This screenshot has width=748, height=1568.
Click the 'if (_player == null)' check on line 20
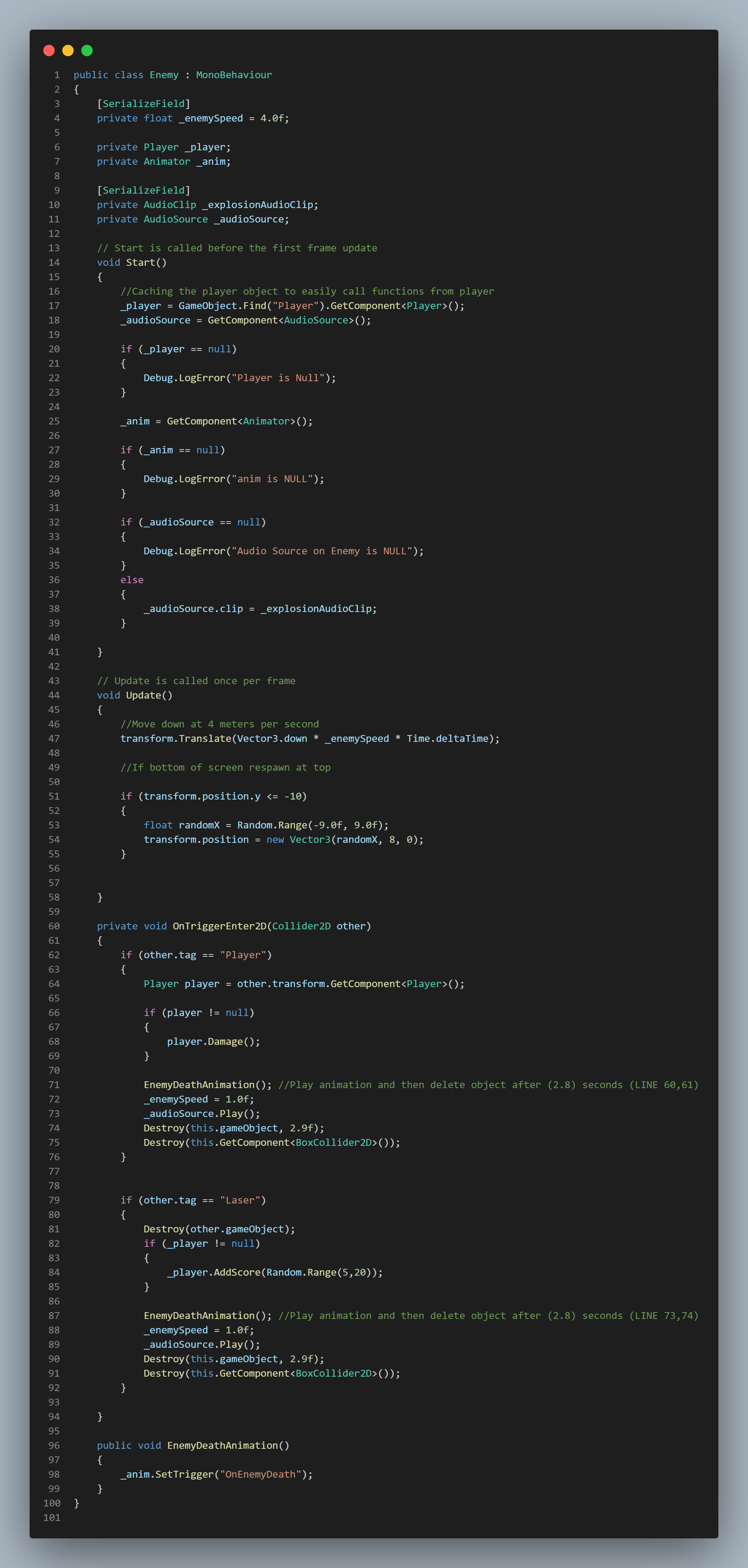pyautogui.click(x=178, y=349)
